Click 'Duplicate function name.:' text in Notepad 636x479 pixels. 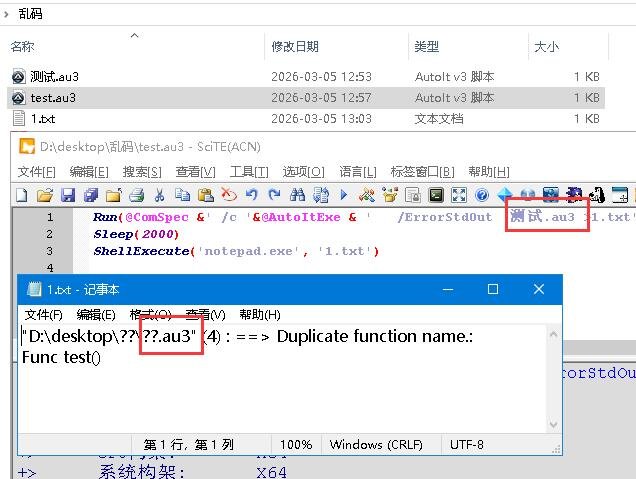(375, 336)
